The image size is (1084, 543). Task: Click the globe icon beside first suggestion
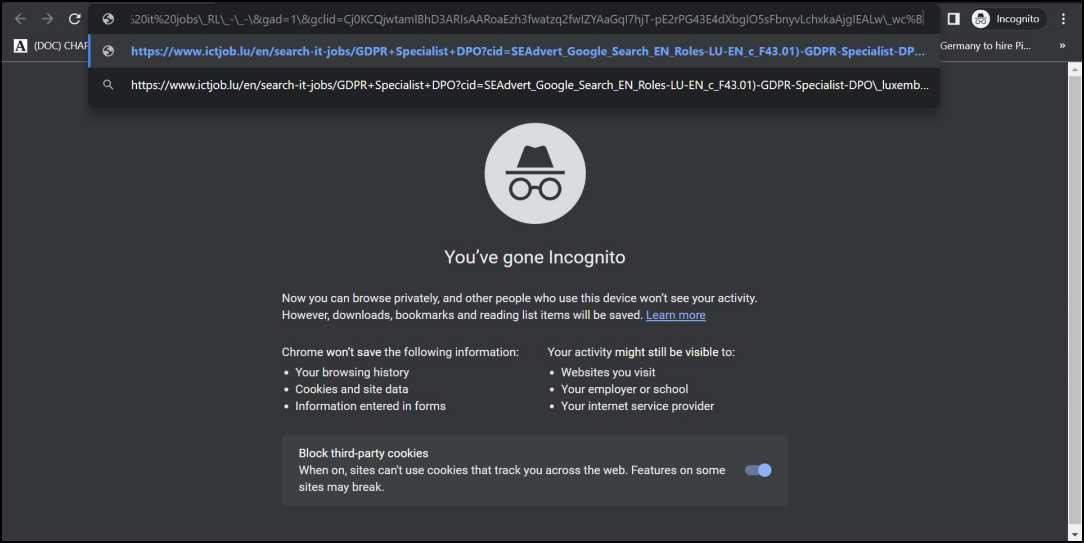coord(108,51)
